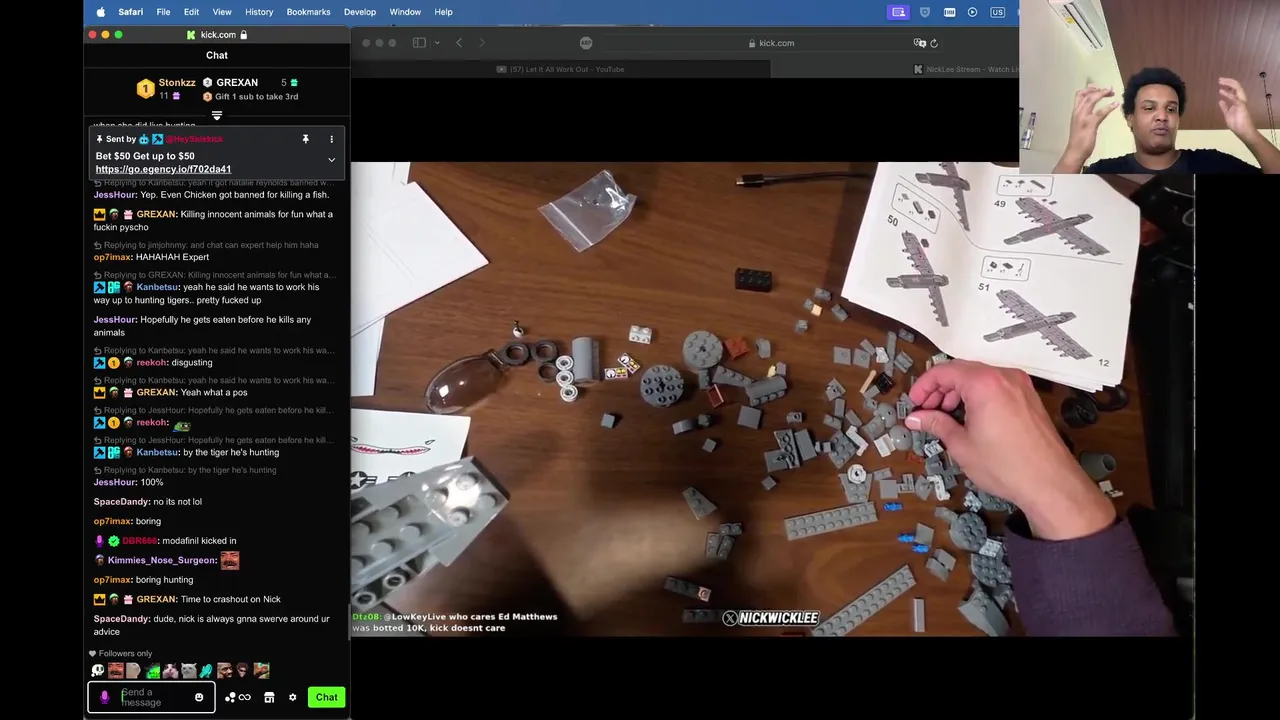
Task: Open the Help menu
Action: [444, 12]
